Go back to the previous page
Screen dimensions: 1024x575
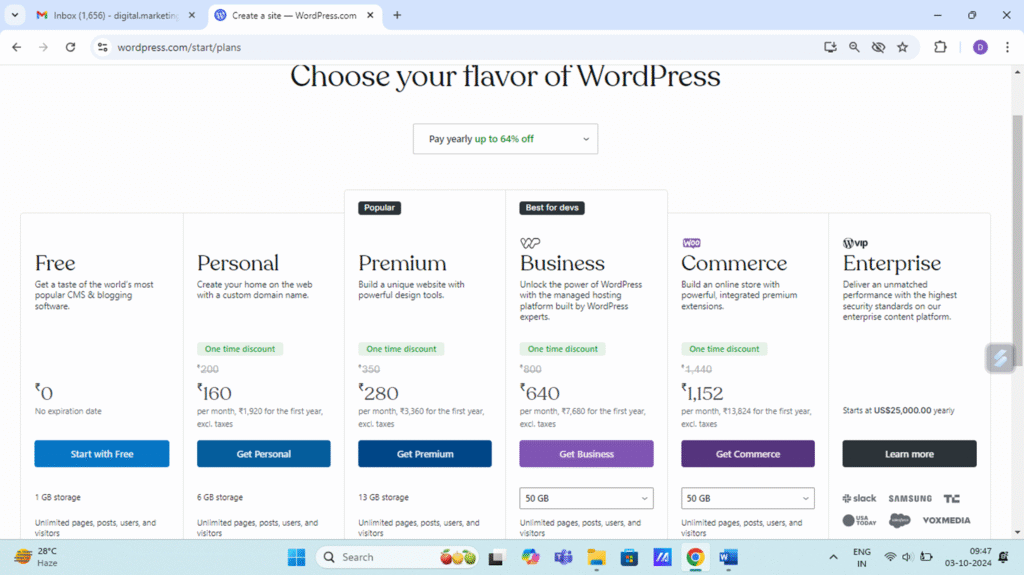[x=16, y=47]
